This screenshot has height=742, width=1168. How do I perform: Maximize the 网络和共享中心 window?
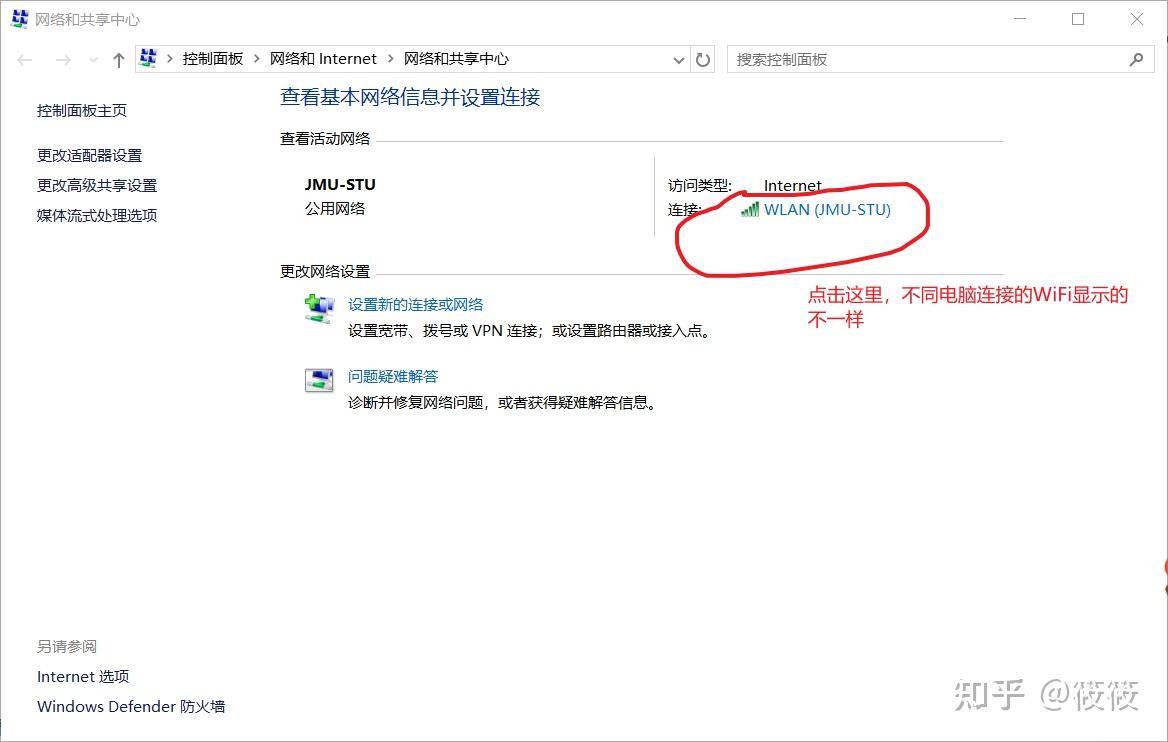click(x=1078, y=19)
